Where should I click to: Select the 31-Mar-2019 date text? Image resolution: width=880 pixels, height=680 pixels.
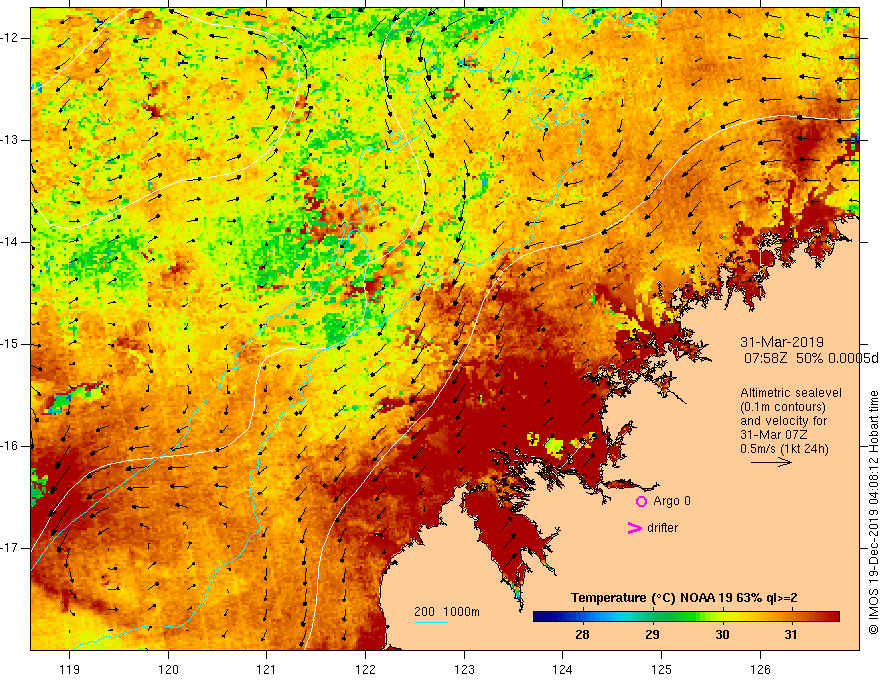pos(782,342)
